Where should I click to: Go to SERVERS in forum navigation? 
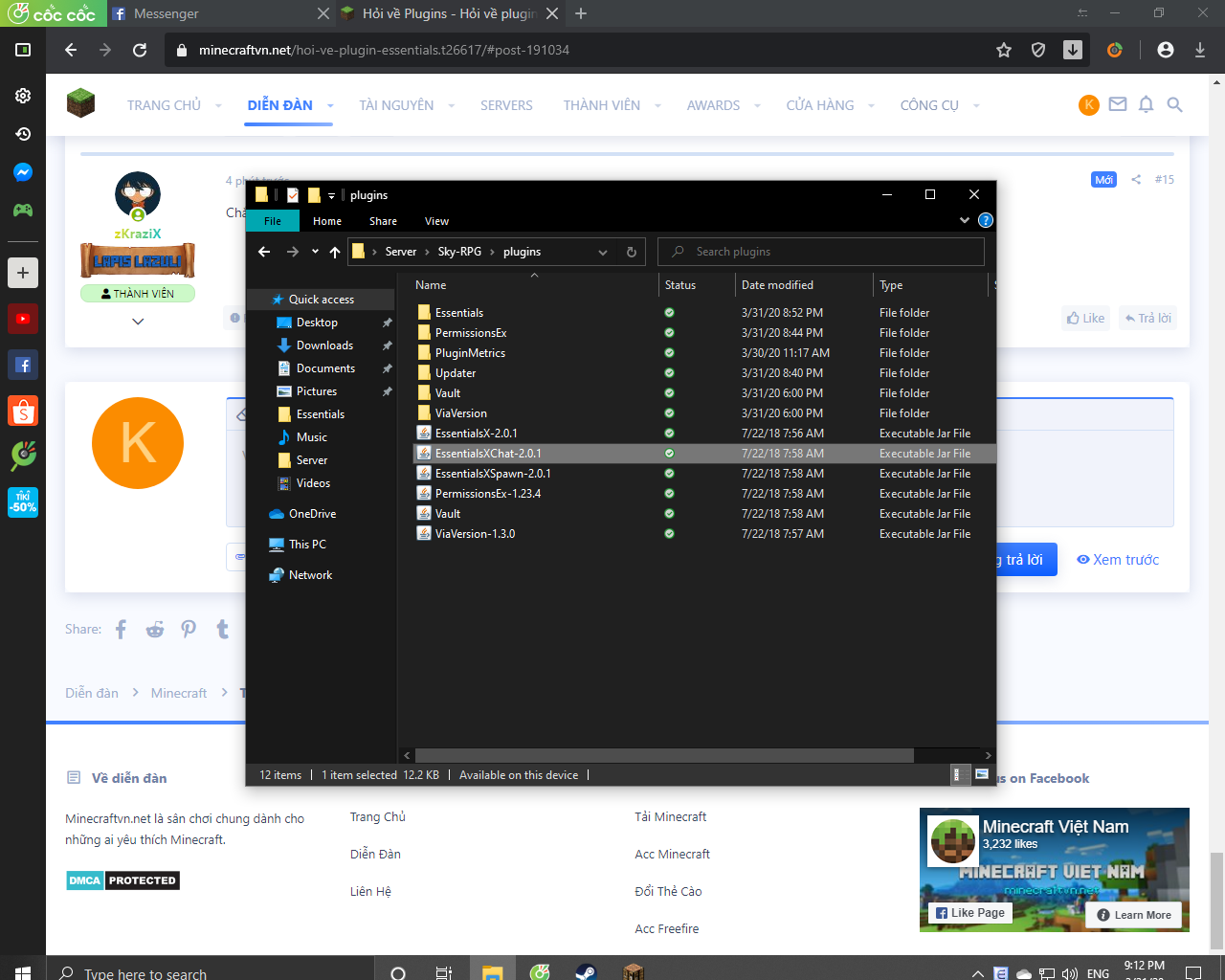coord(506,105)
